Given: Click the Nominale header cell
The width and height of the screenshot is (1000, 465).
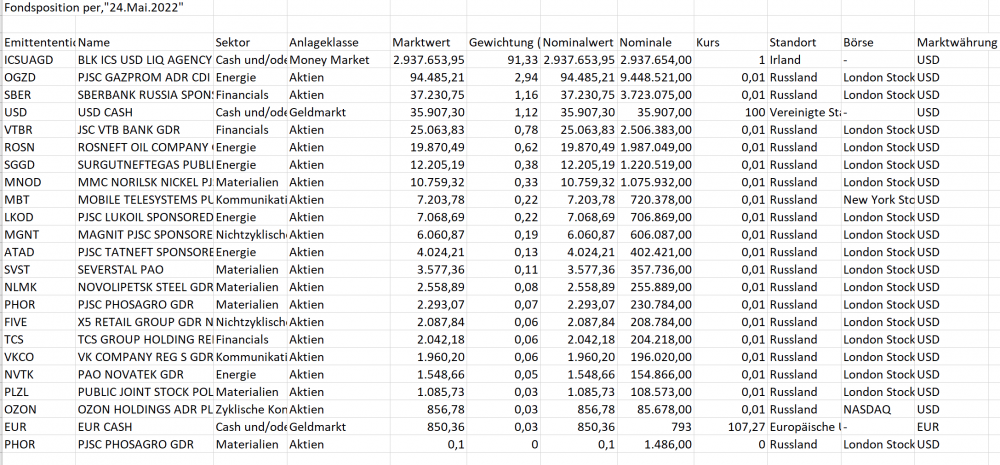Looking at the screenshot, I should [x=655, y=43].
